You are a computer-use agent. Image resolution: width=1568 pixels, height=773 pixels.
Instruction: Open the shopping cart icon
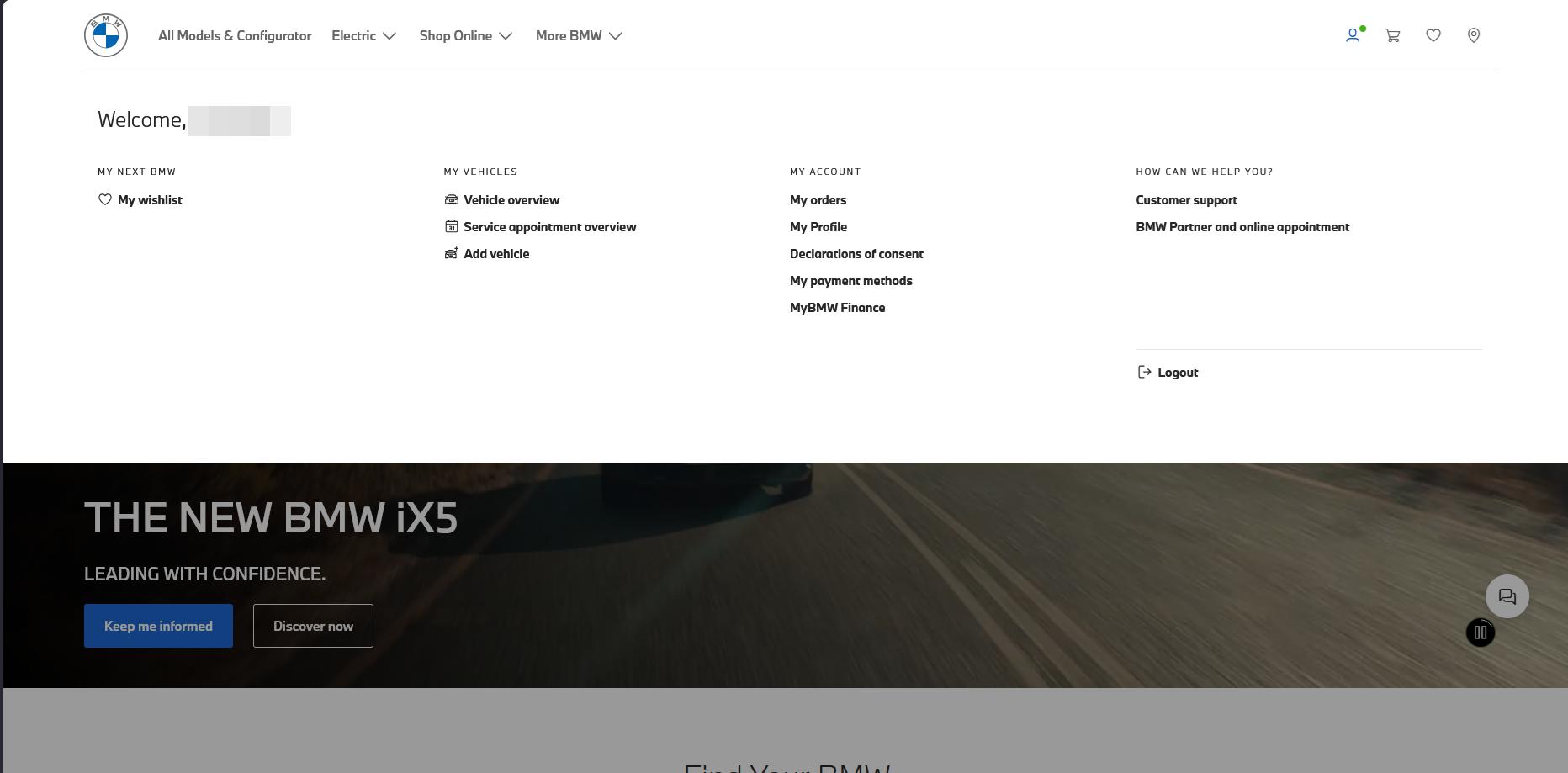click(x=1393, y=35)
